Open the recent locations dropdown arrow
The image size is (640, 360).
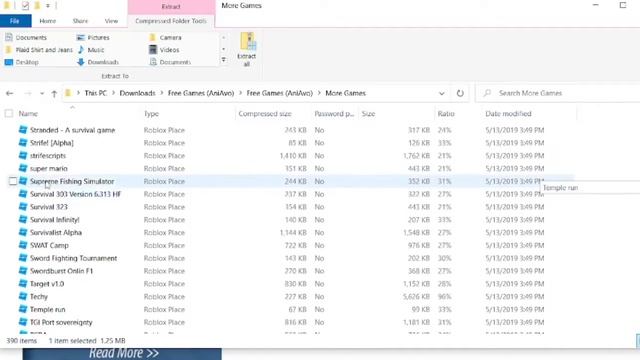coord(42,93)
